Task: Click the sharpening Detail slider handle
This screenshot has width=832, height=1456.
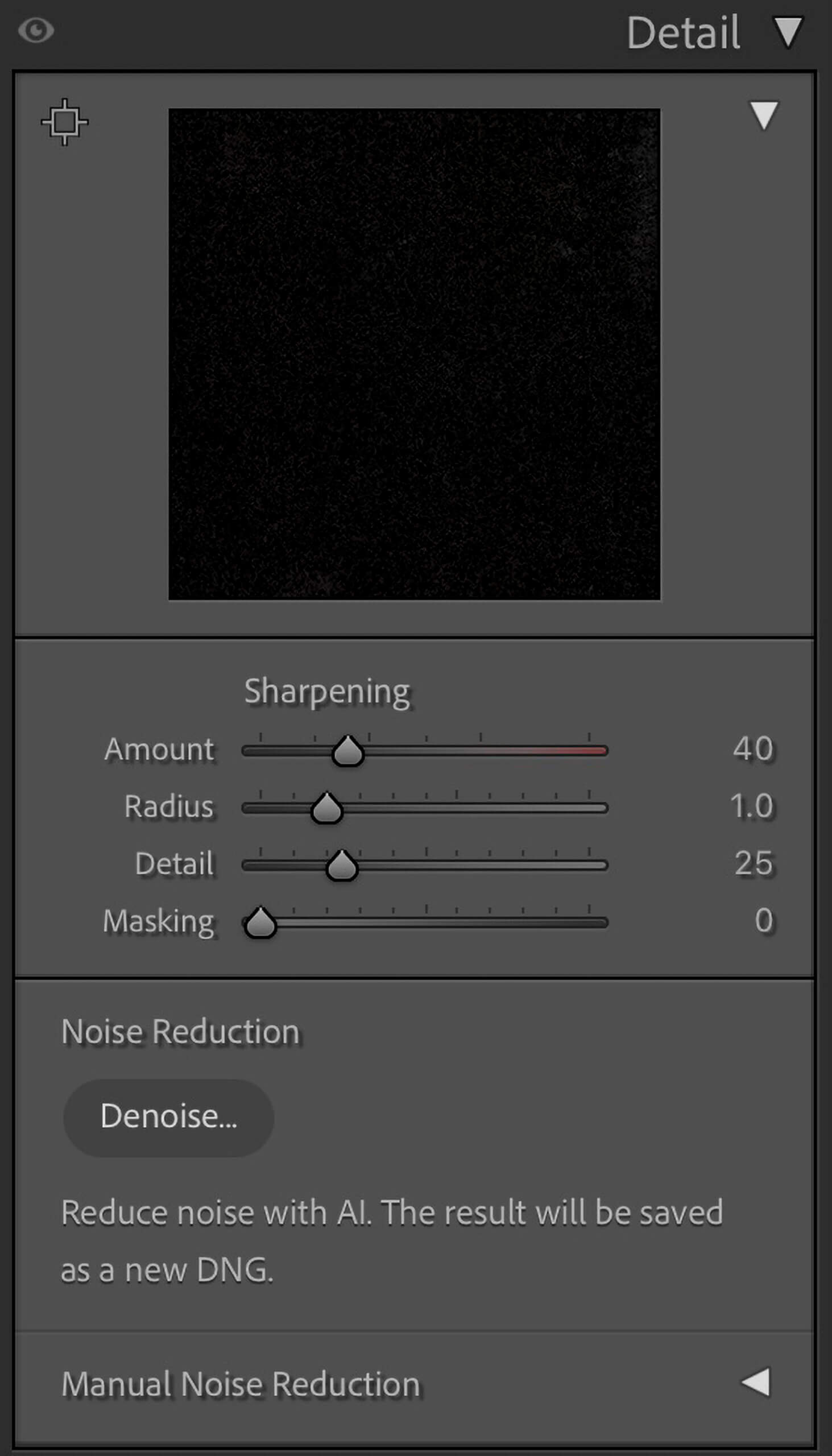Action: tap(342, 865)
